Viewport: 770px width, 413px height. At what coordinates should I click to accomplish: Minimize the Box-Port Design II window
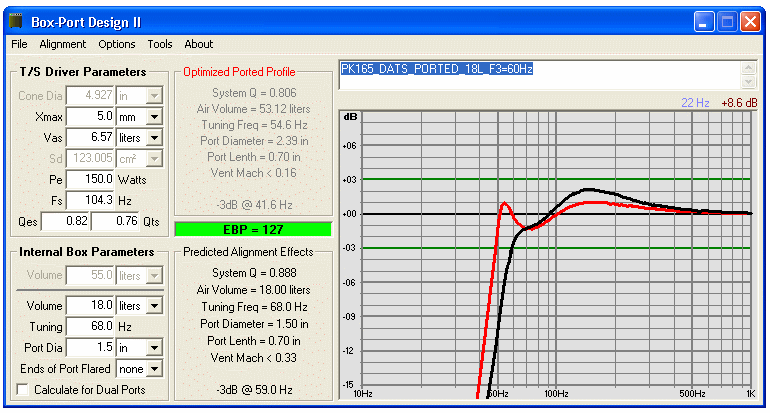(704, 22)
